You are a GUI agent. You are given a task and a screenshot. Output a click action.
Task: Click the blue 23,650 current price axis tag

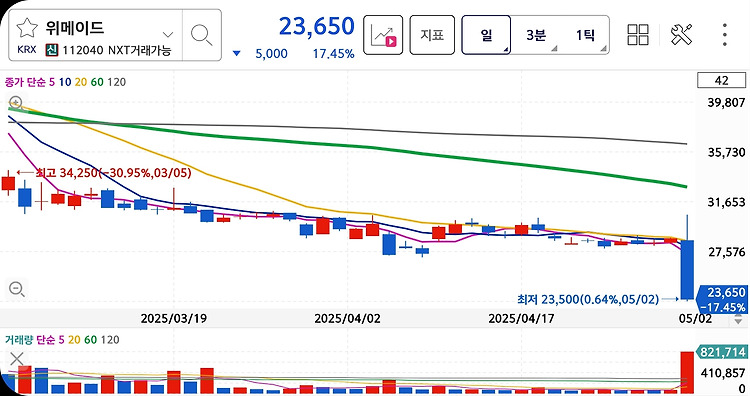722,299
